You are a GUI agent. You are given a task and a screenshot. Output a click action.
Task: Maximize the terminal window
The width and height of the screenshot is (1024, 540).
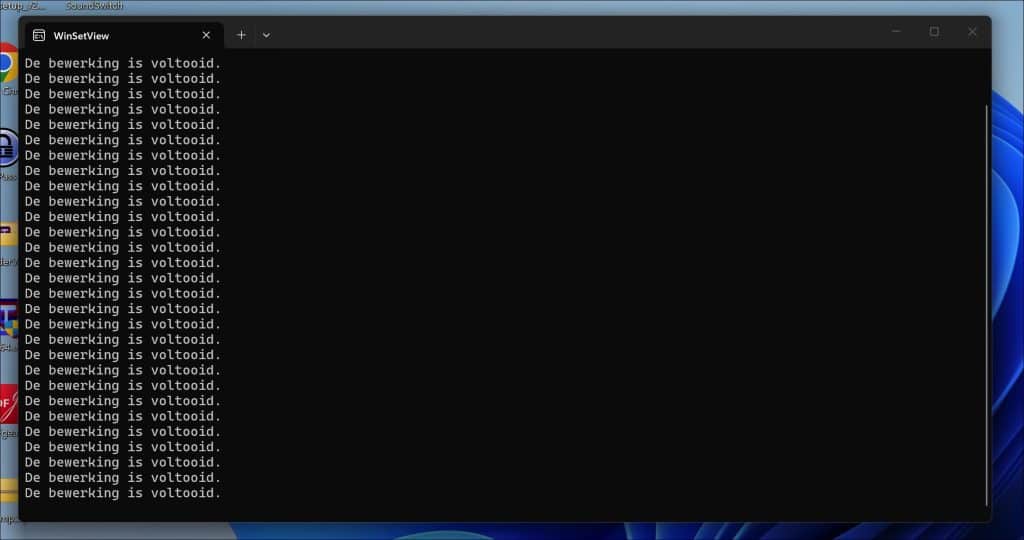(935, 31)
